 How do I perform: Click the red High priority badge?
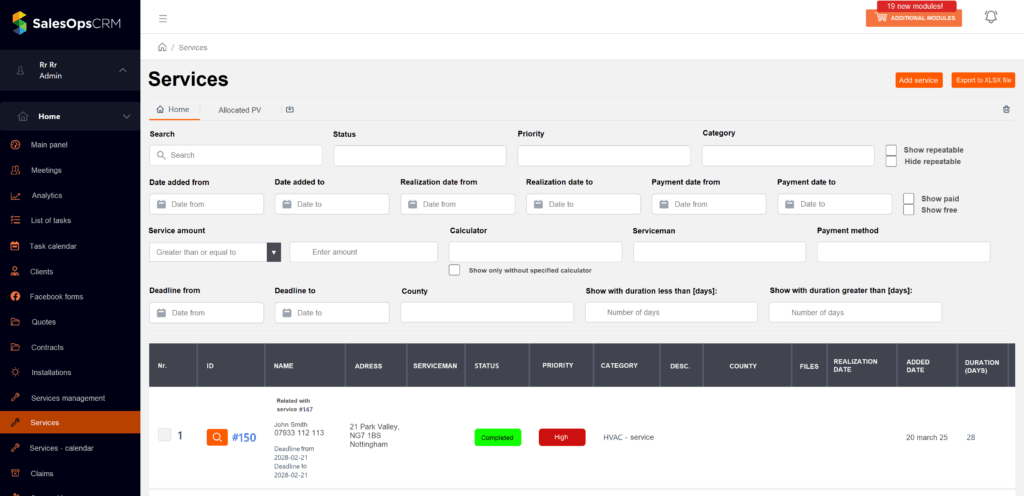[x=561, y=437]
